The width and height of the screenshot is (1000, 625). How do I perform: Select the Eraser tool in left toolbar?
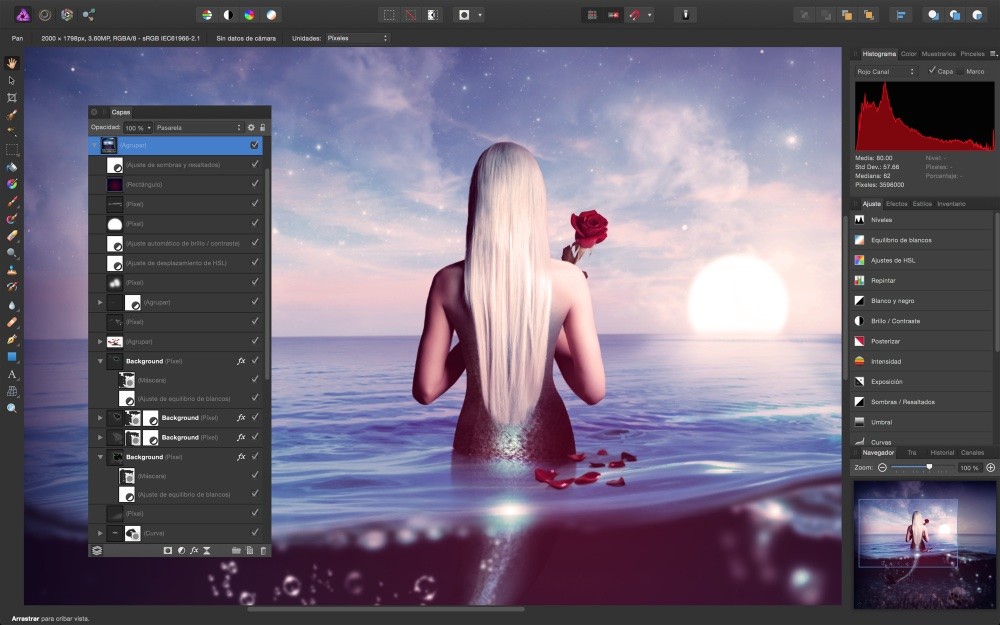[x=11, y=236]
